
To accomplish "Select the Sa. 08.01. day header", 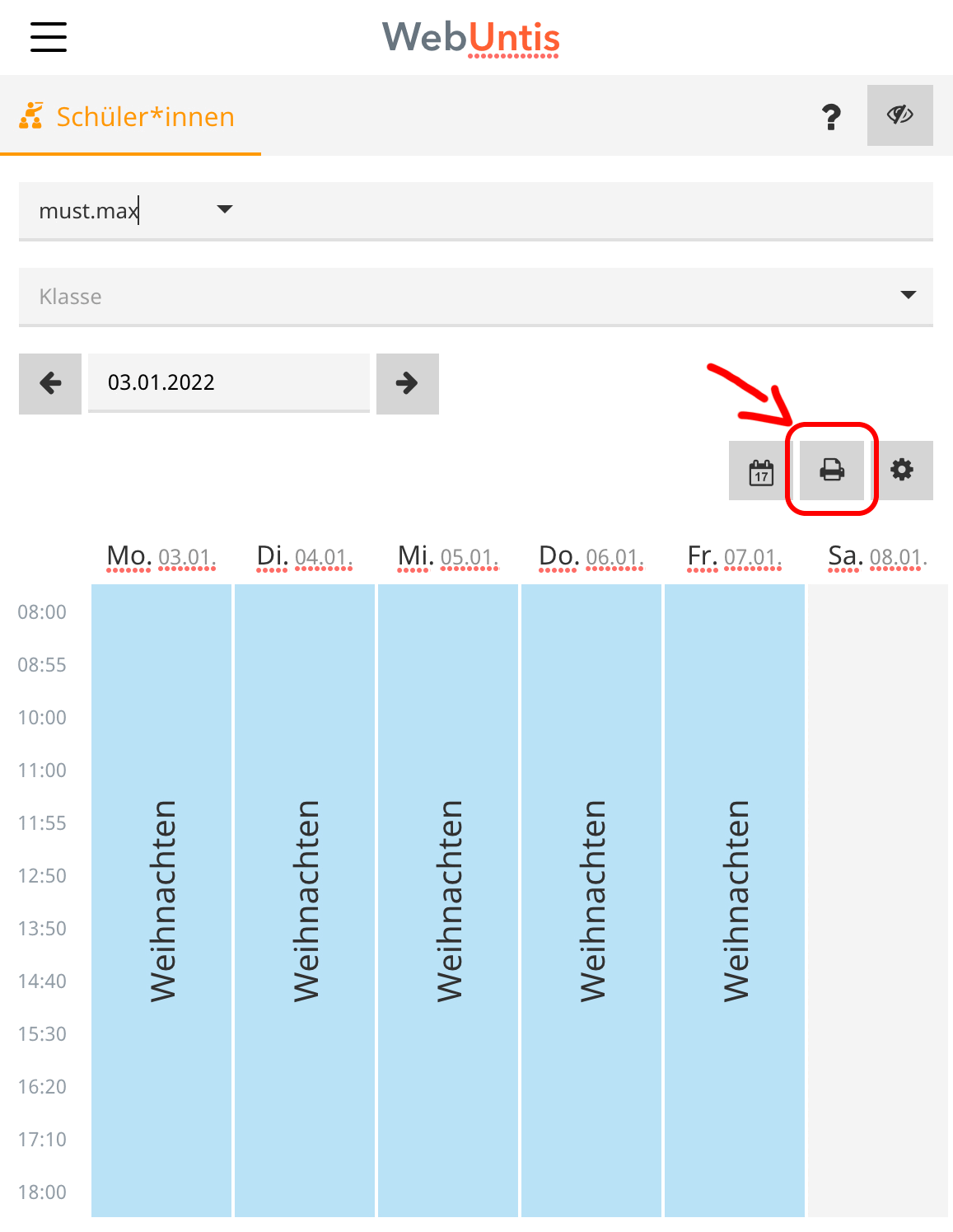I will tap(878, 557).
